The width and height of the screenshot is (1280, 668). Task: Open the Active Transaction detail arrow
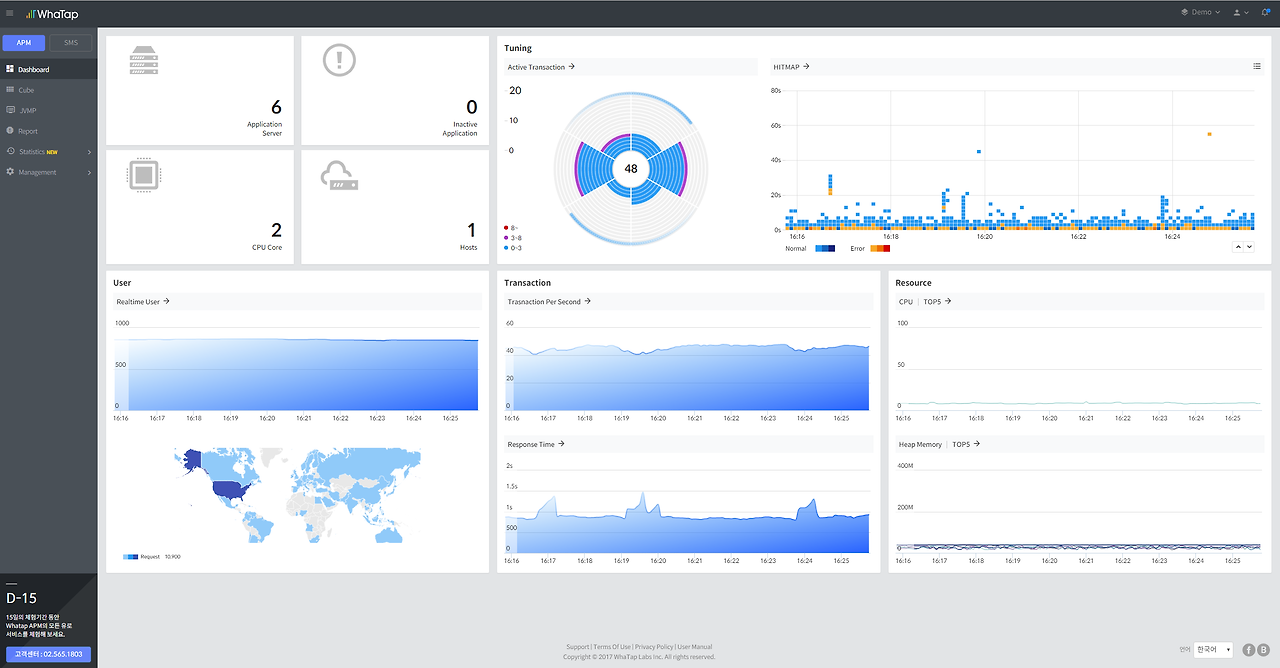click(x=572, y=67)
